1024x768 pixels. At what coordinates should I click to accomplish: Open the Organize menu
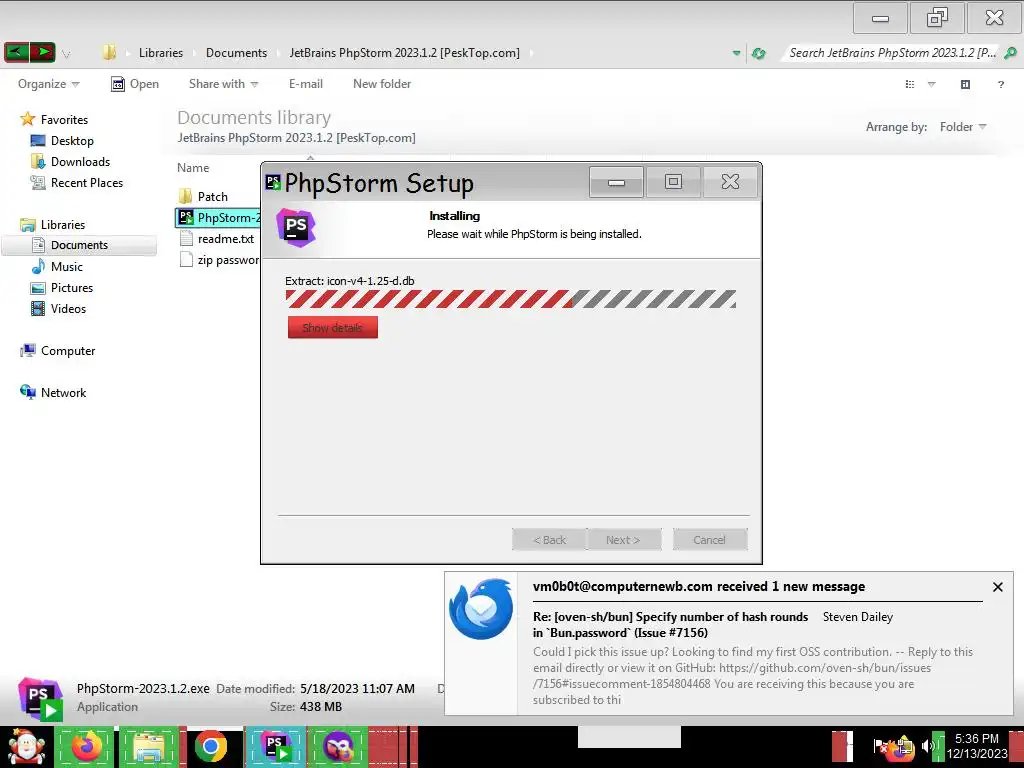[x=48, y=84]
